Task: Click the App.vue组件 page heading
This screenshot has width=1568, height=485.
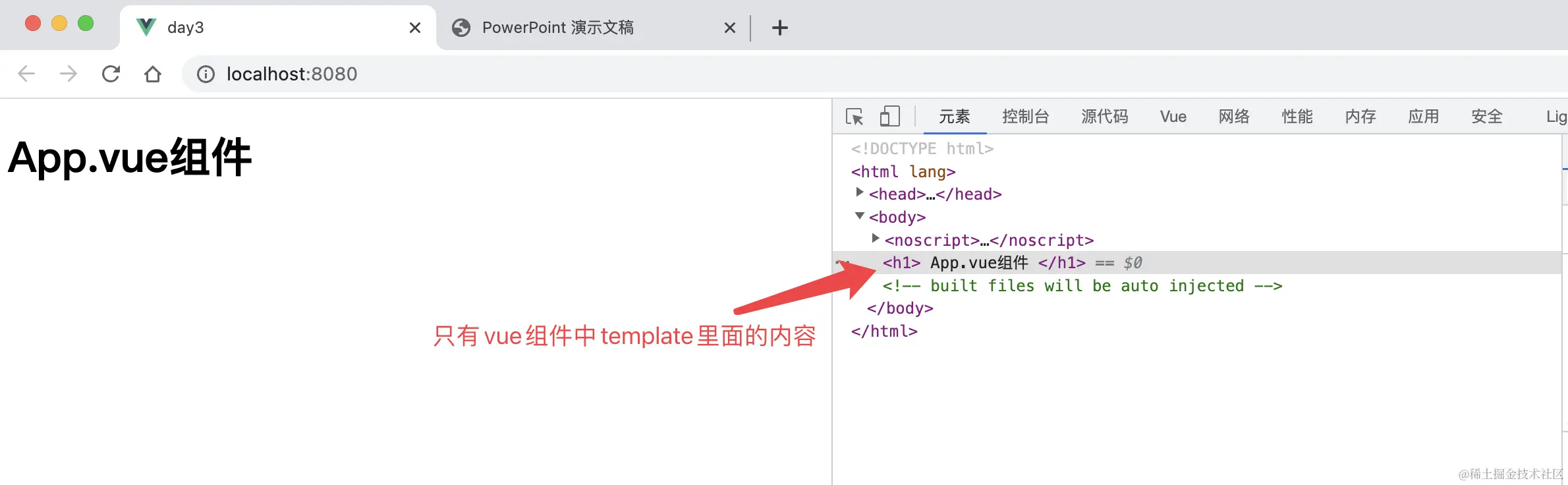Action: pyautogui.click(x=130, y=158)
